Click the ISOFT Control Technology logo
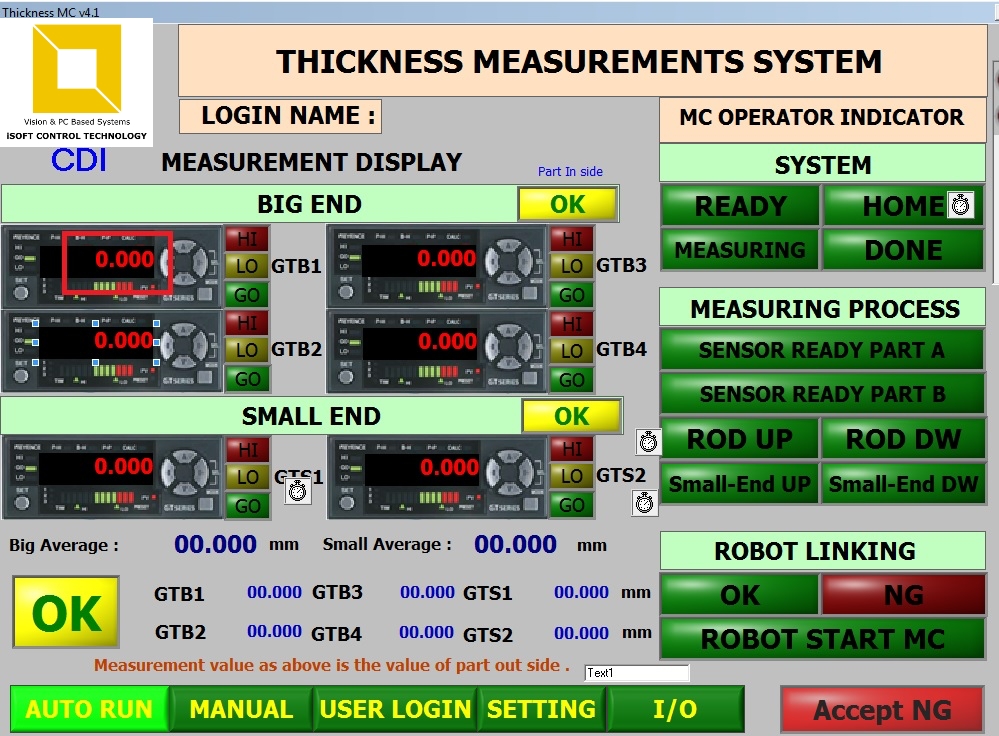The image size is (999, 736). (x=75, y=80)
